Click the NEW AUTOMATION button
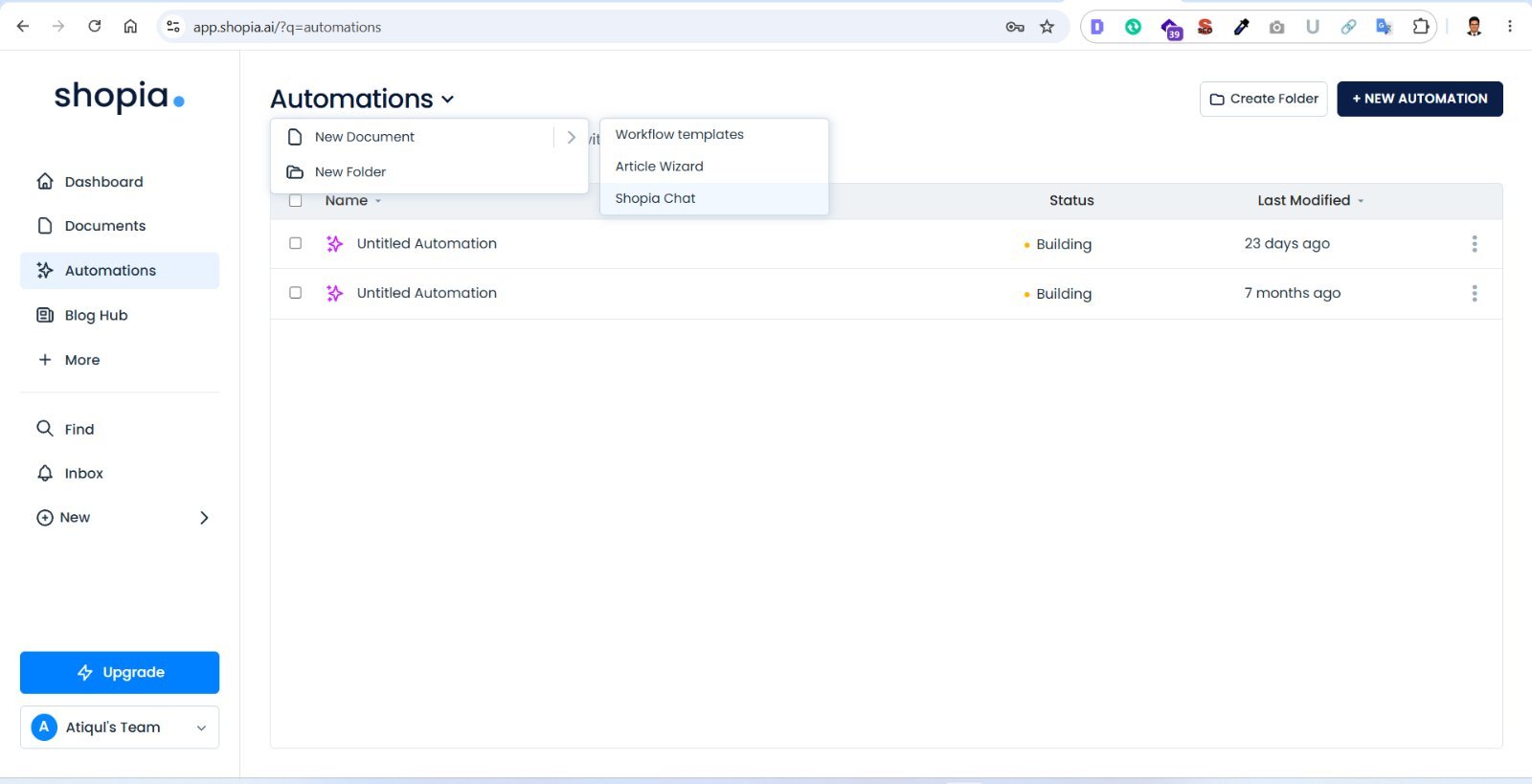 tap(1420, 99)
